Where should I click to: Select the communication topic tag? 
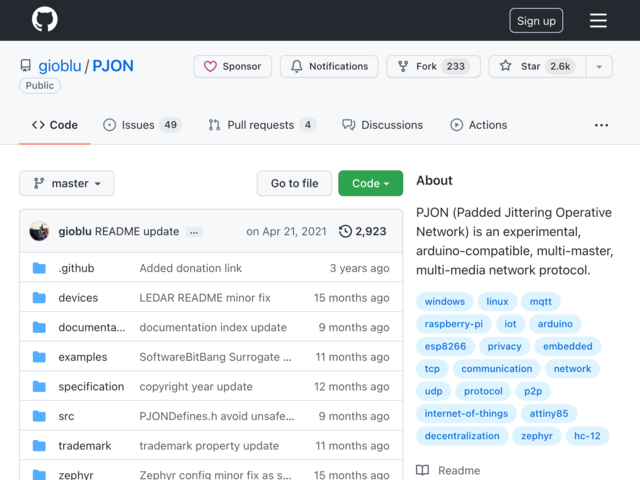[x=497, y=369]
